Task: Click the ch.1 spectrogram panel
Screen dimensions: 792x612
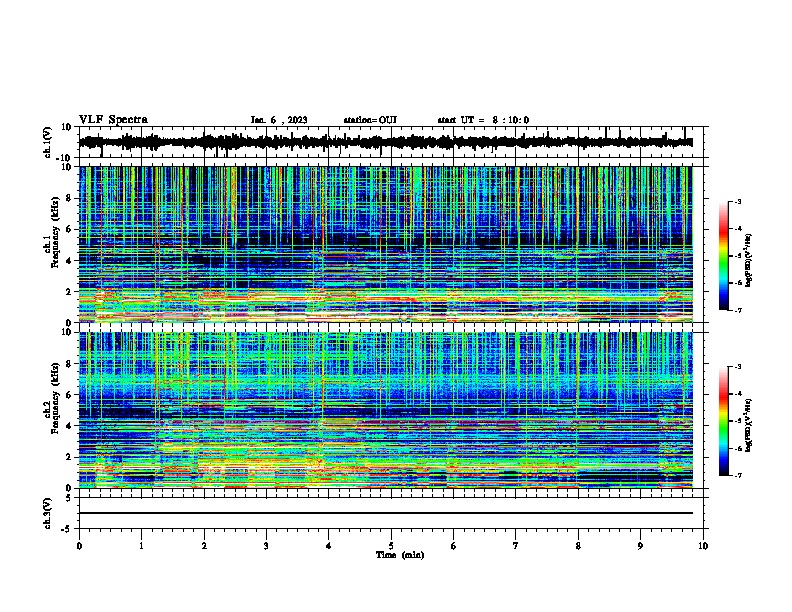Action: pos(385,244)
